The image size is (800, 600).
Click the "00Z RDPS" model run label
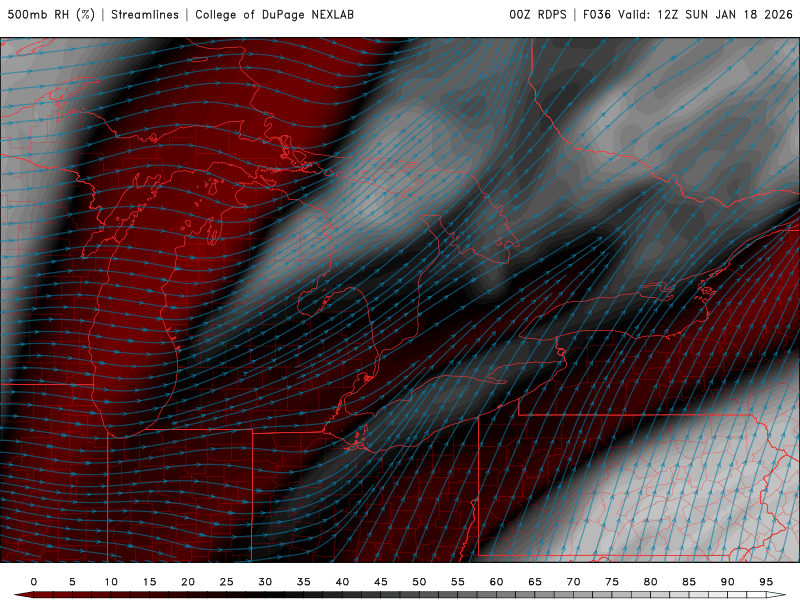pos(538,14)
